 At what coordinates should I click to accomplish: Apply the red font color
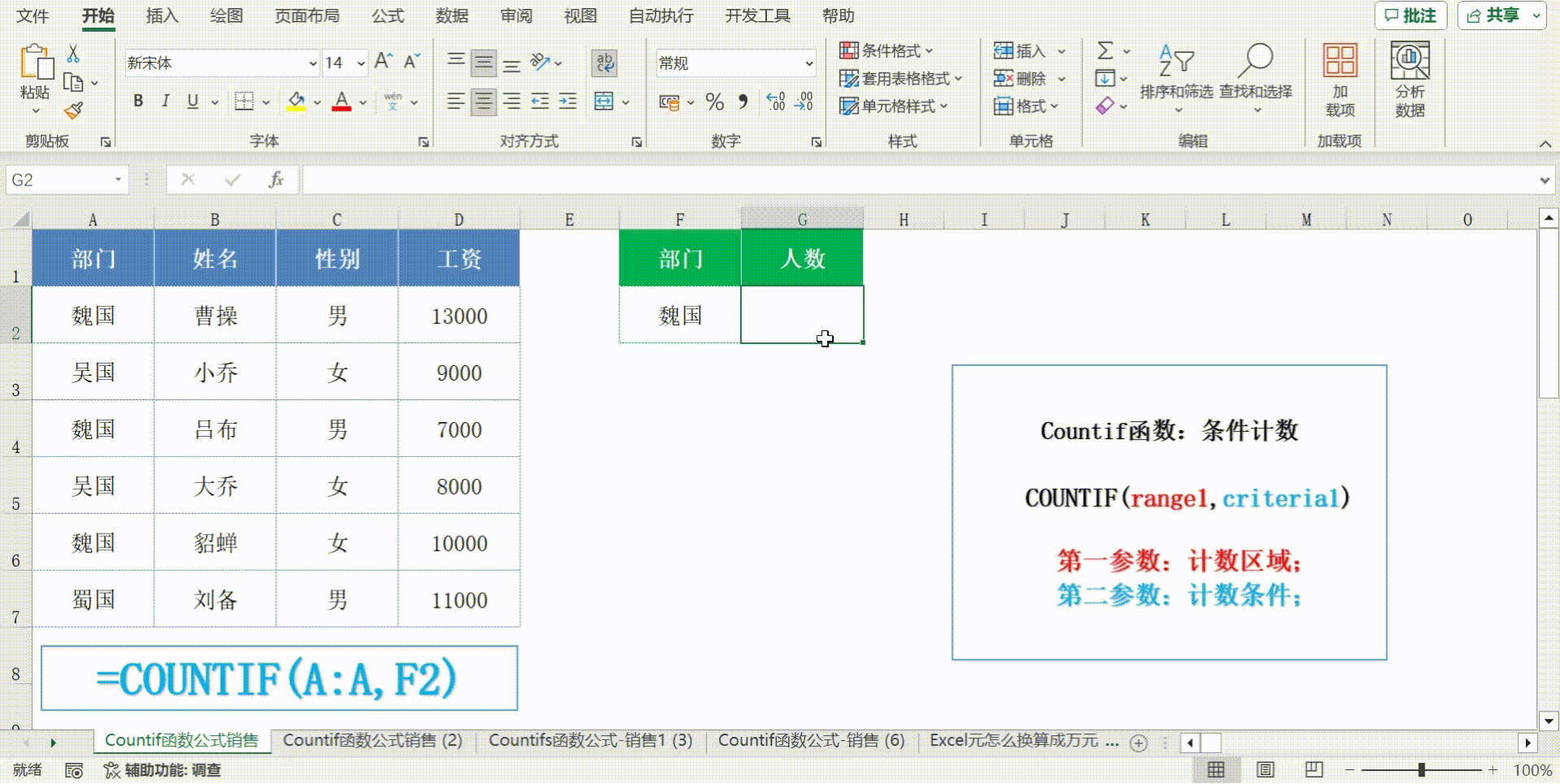[x=342, y=102]
